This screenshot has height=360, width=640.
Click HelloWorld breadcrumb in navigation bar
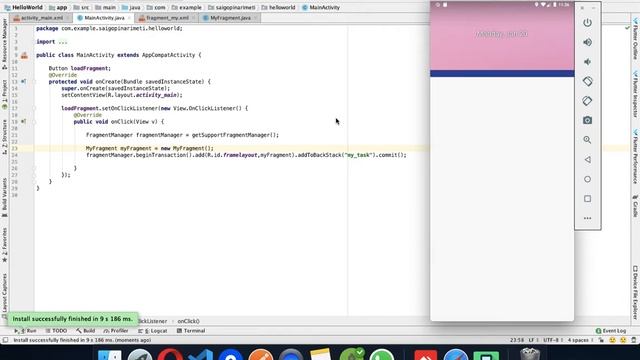coord(24,7)
